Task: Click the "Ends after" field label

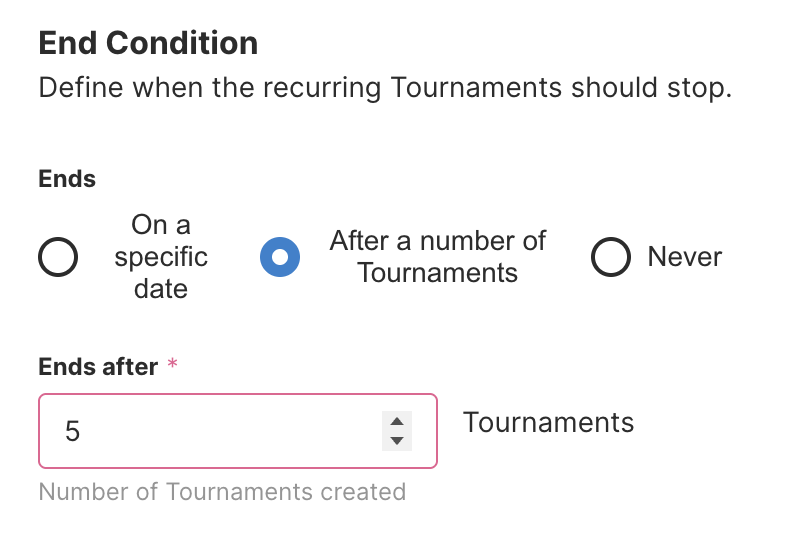Action: click(x=98, y=367)
